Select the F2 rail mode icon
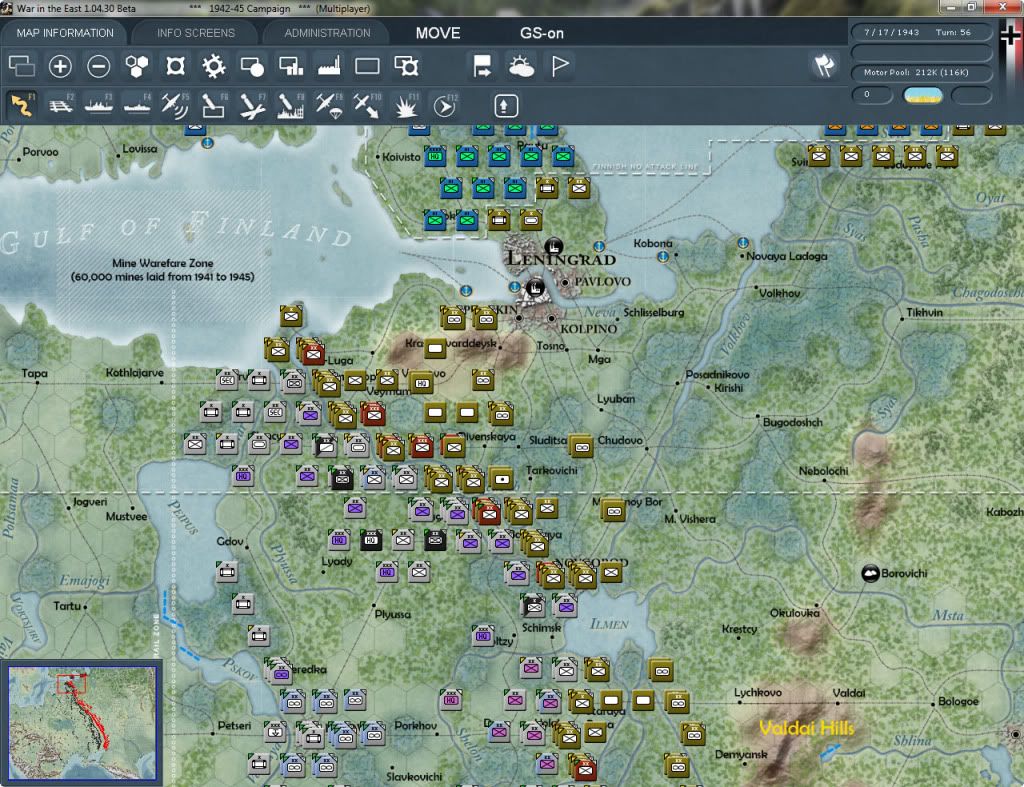The width and height of the screenshot is (1024, 787). tap(61, 105)
